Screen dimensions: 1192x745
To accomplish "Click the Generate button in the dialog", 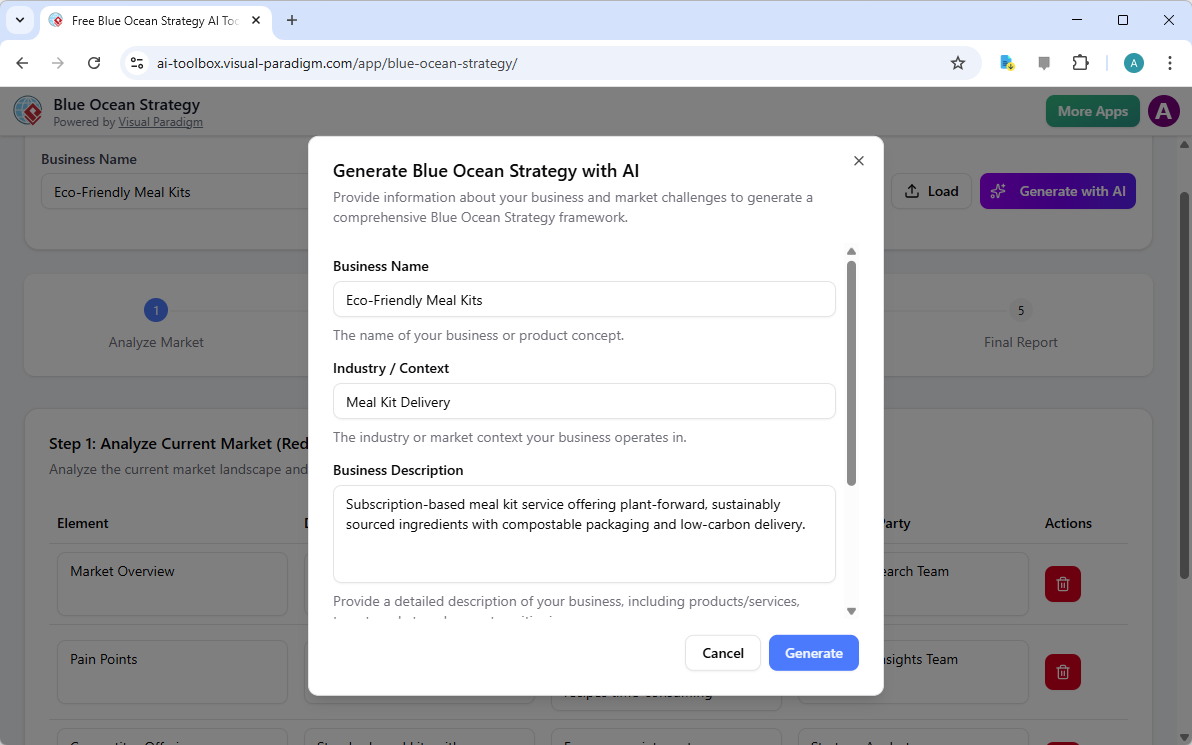I will point(813,653).
